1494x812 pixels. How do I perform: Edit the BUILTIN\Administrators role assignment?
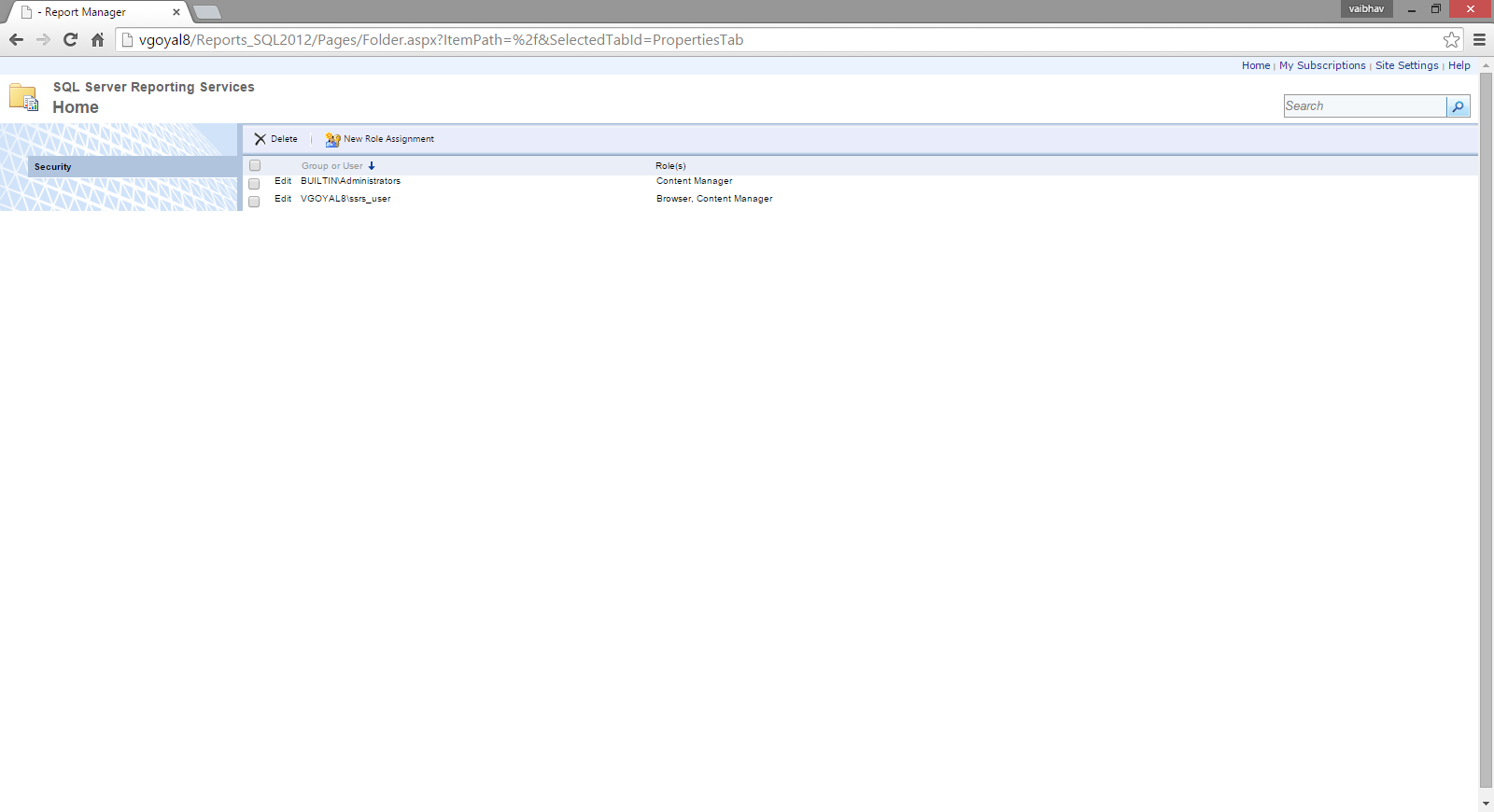(283, 181)
